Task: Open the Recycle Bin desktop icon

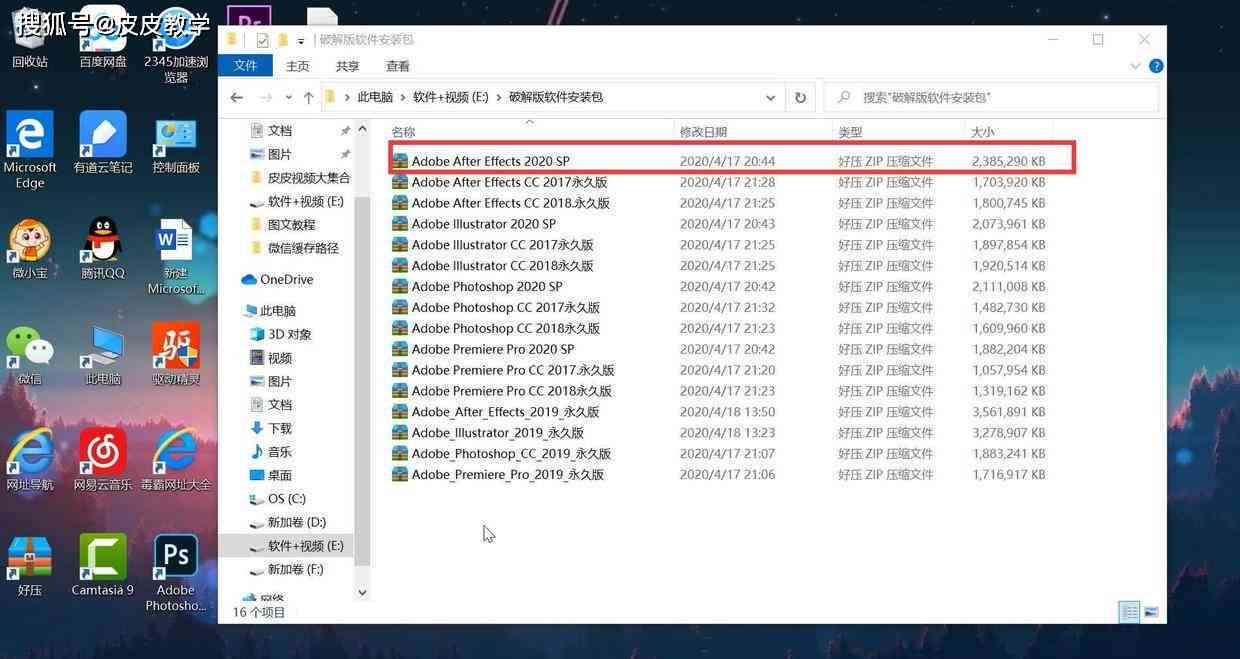Action: coord(30,40)
